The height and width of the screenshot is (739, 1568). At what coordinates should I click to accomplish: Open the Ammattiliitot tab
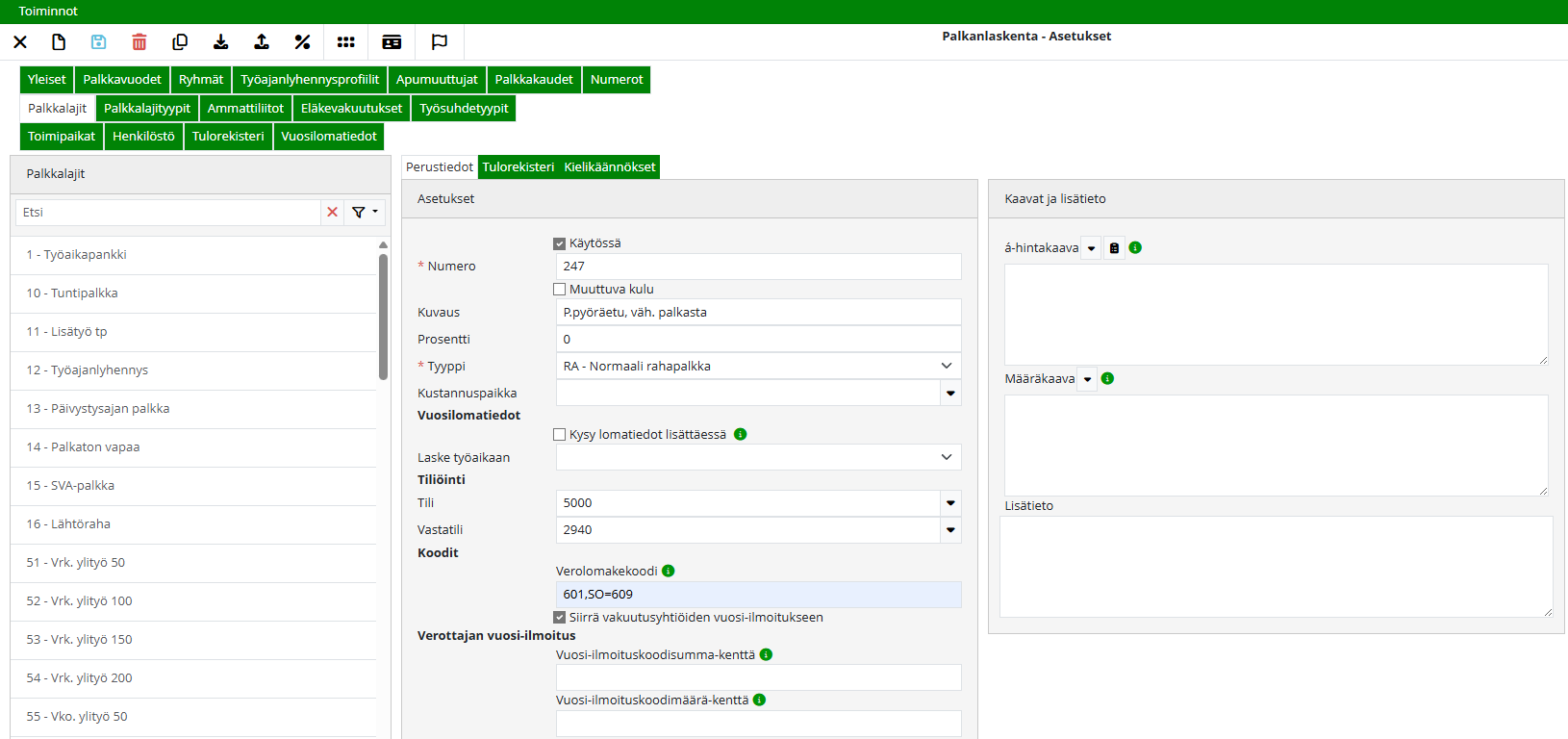tap(245, 108)
